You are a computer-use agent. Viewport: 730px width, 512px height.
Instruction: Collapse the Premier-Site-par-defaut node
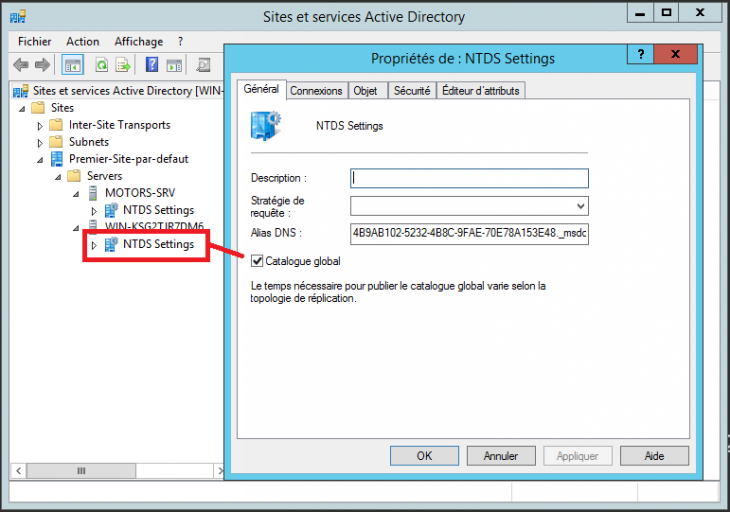(x=40, y=160)
